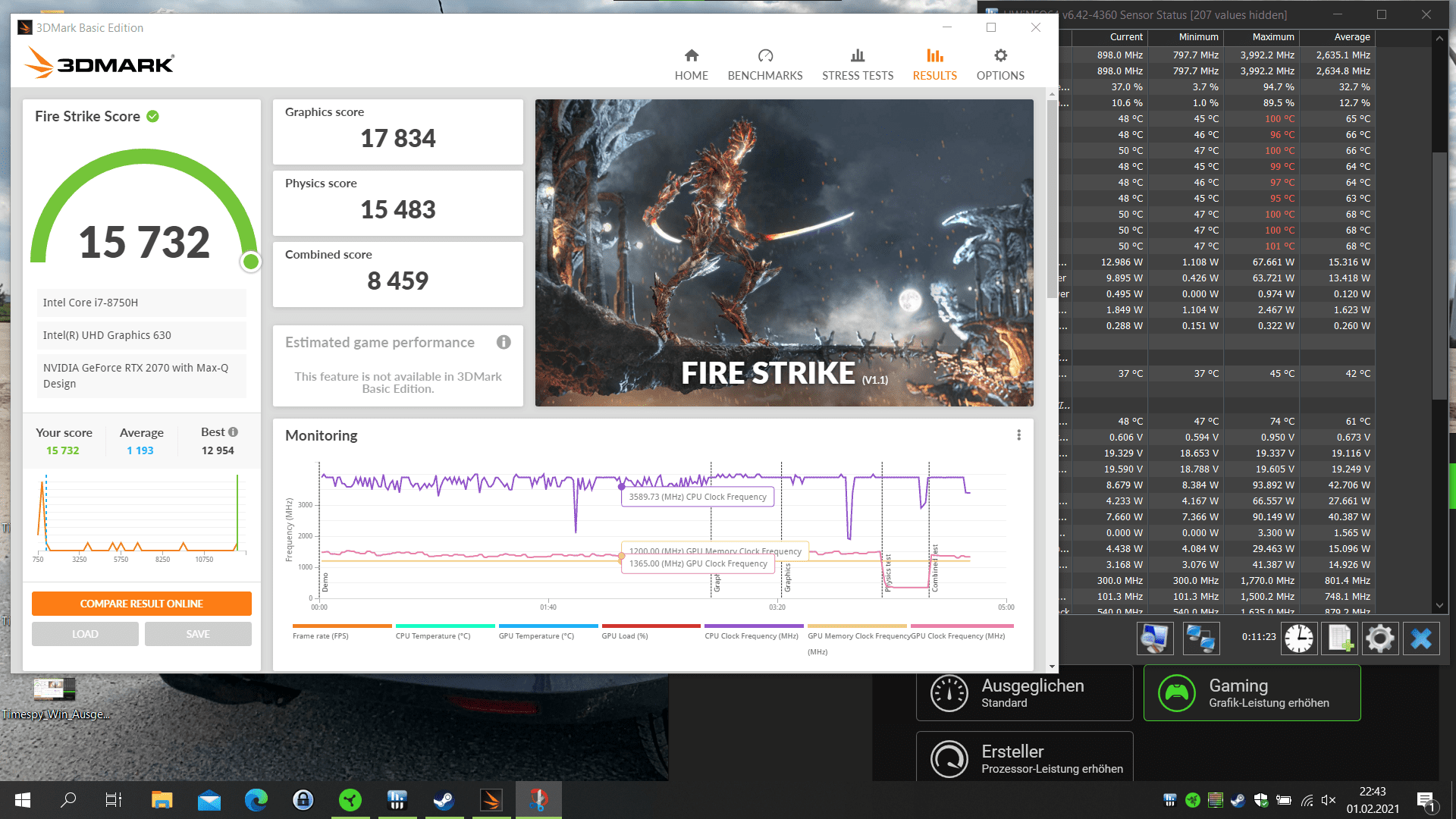Select Ausgeglichen Standard performance mode
The width and height of the screenshot is (1456, 819).
(1025, 693)
